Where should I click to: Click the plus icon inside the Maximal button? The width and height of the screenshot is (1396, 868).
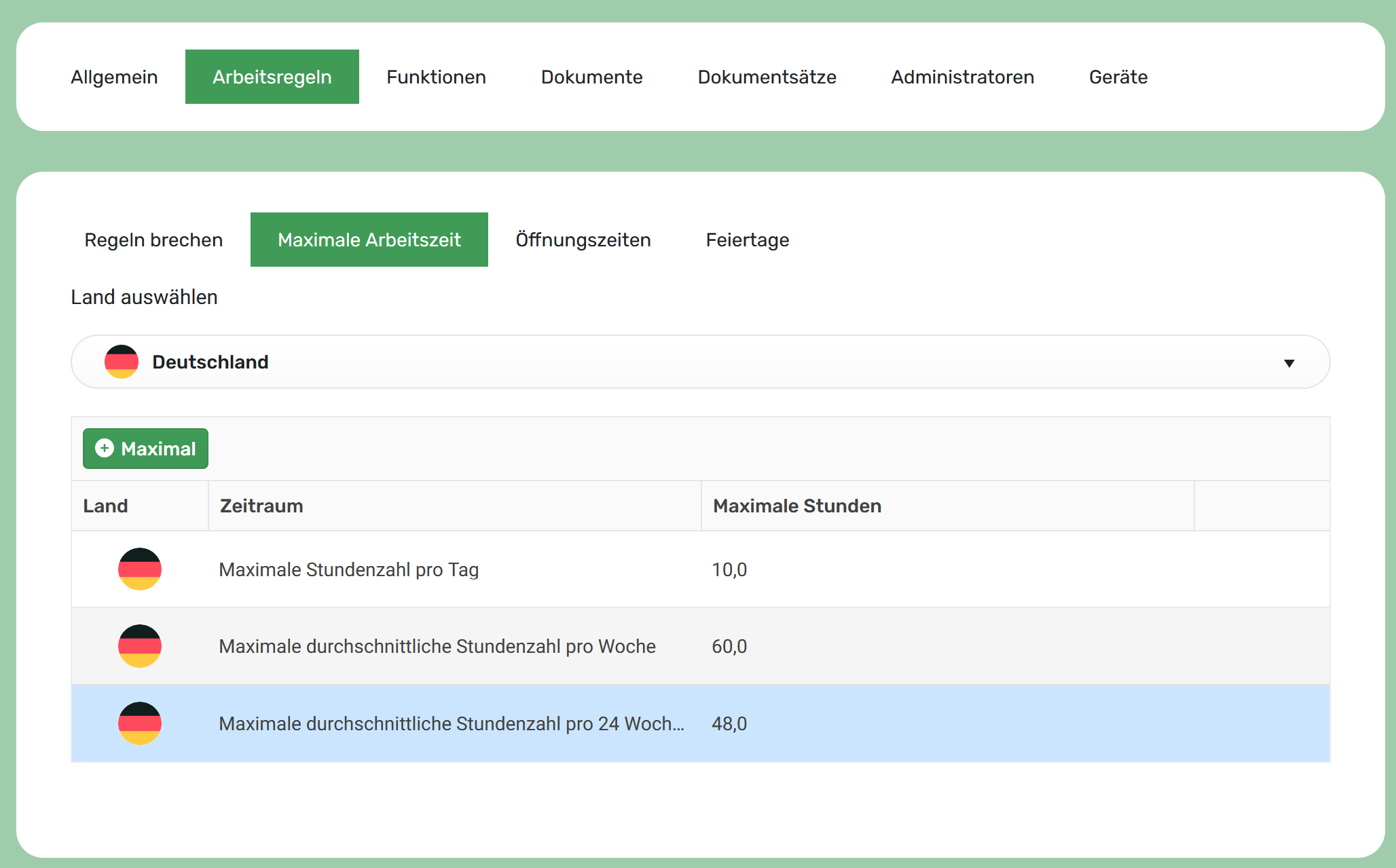pos(105,449)
